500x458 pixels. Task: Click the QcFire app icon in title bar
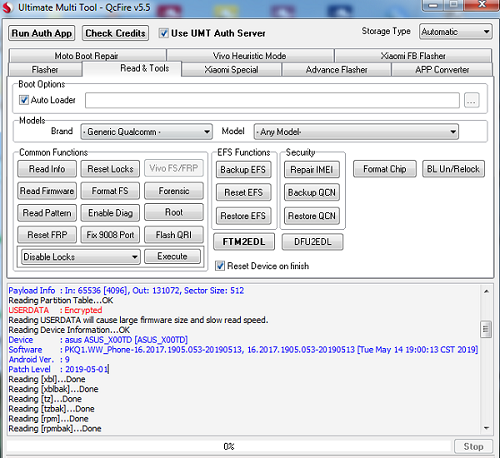[x=7, y=7]
